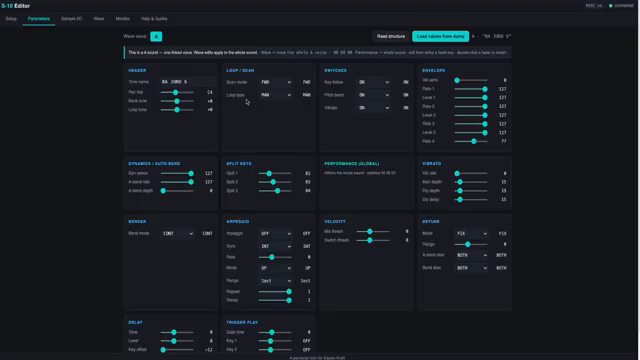Open the A-bend dest dropdown
Viewport: 640px width, 360px height.
472,255
